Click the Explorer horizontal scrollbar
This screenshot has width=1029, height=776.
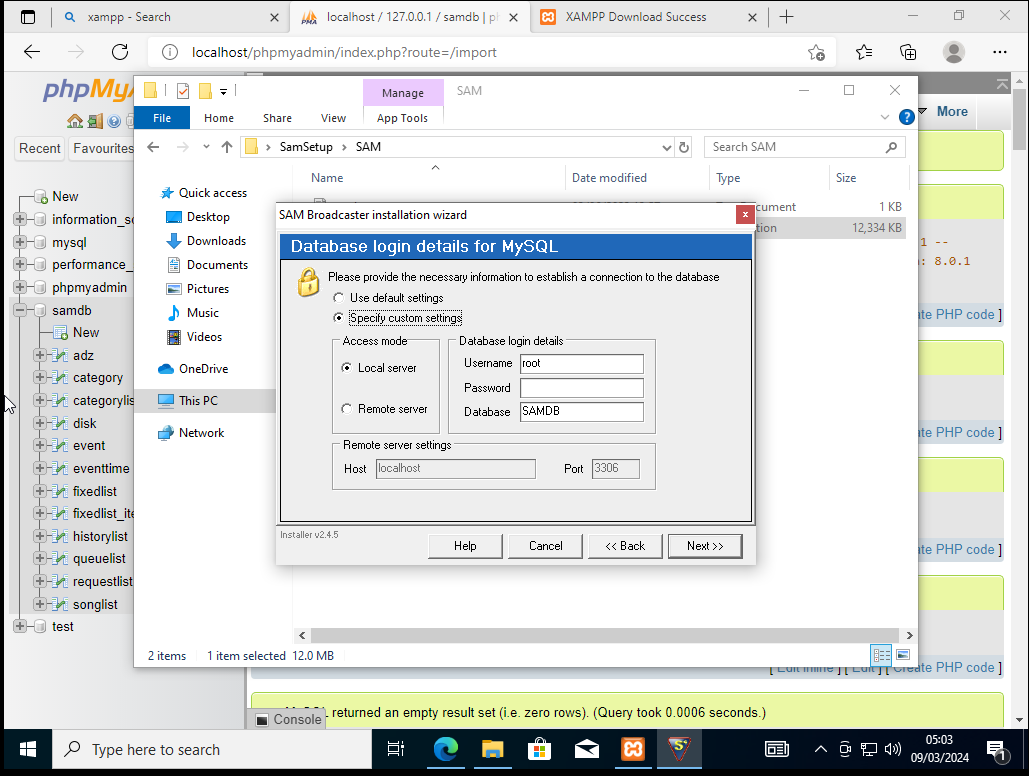tap(600, 635)
